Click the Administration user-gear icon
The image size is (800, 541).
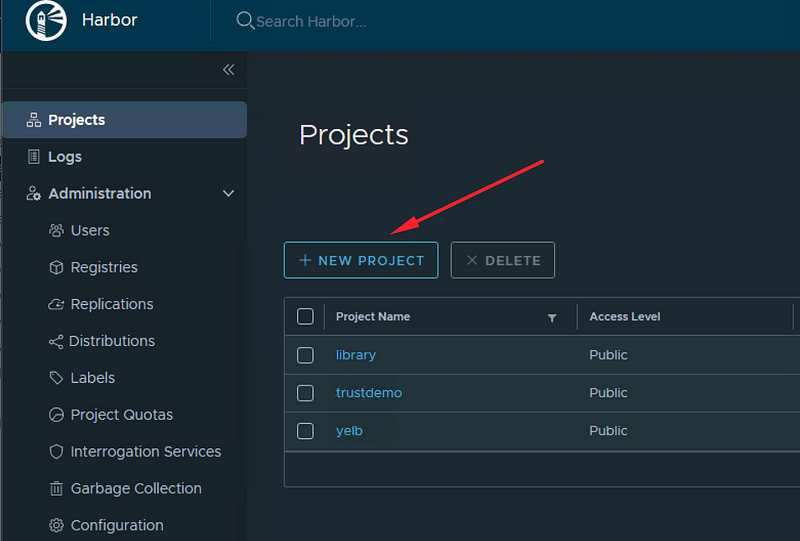34,193
